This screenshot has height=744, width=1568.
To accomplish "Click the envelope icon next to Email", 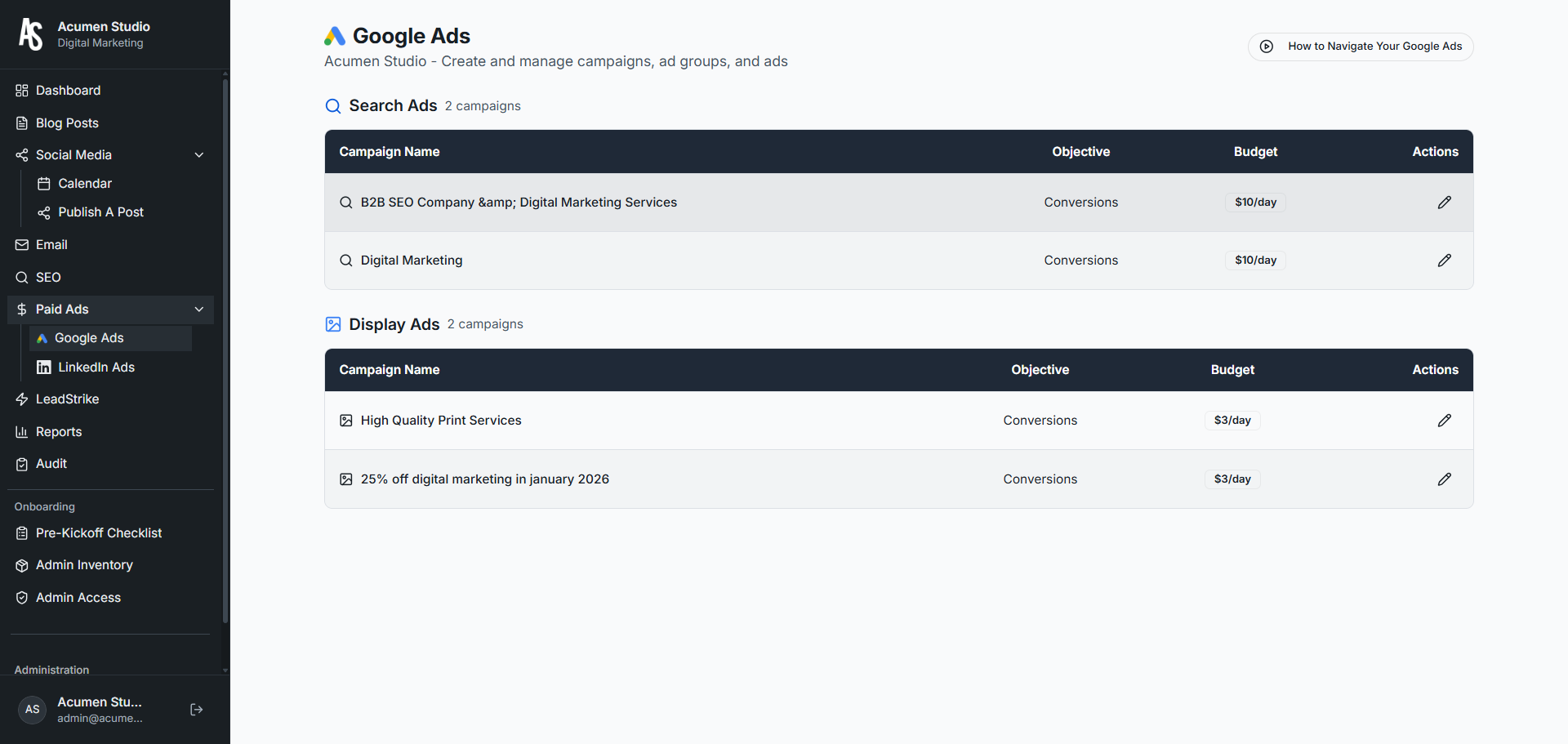I will click(22, 245).
